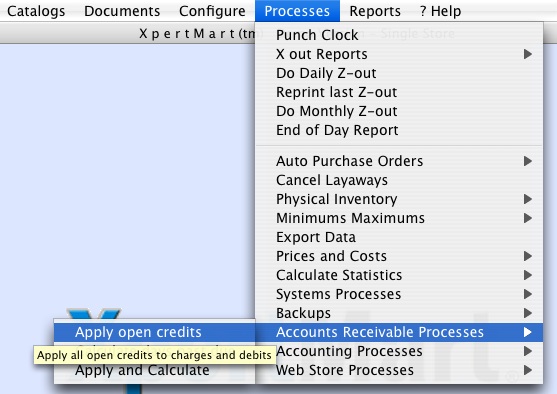This screenshot has height=394, width=557.
Task: Open the ? Help menu
Action: pos(440,11)
